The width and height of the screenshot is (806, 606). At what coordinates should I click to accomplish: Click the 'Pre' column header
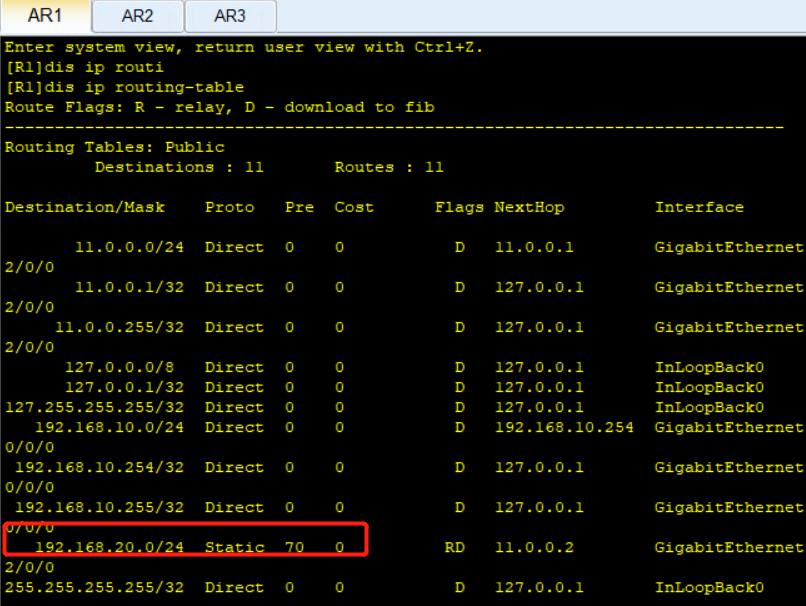(300, 208)
